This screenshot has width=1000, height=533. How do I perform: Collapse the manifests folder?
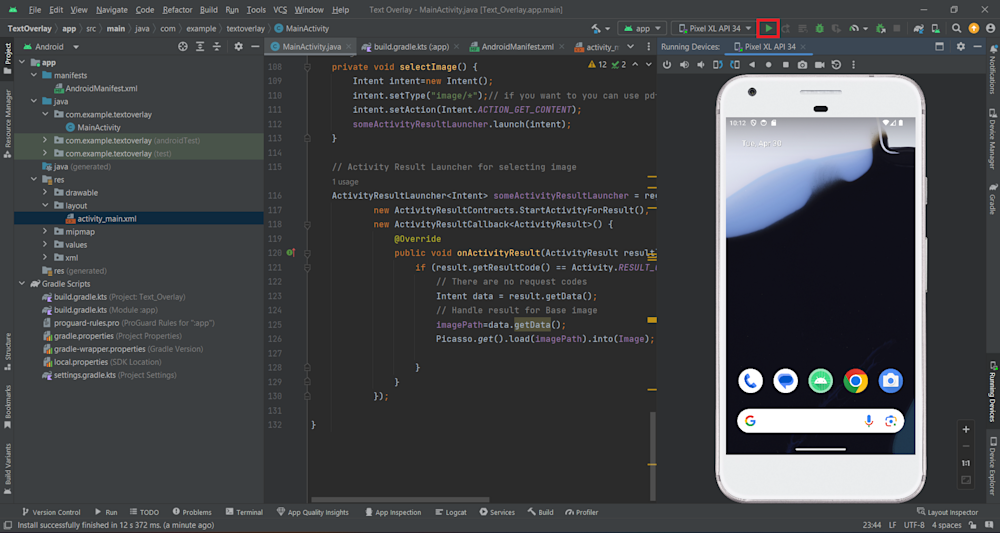pyautogui.click(x=33, y=75)
